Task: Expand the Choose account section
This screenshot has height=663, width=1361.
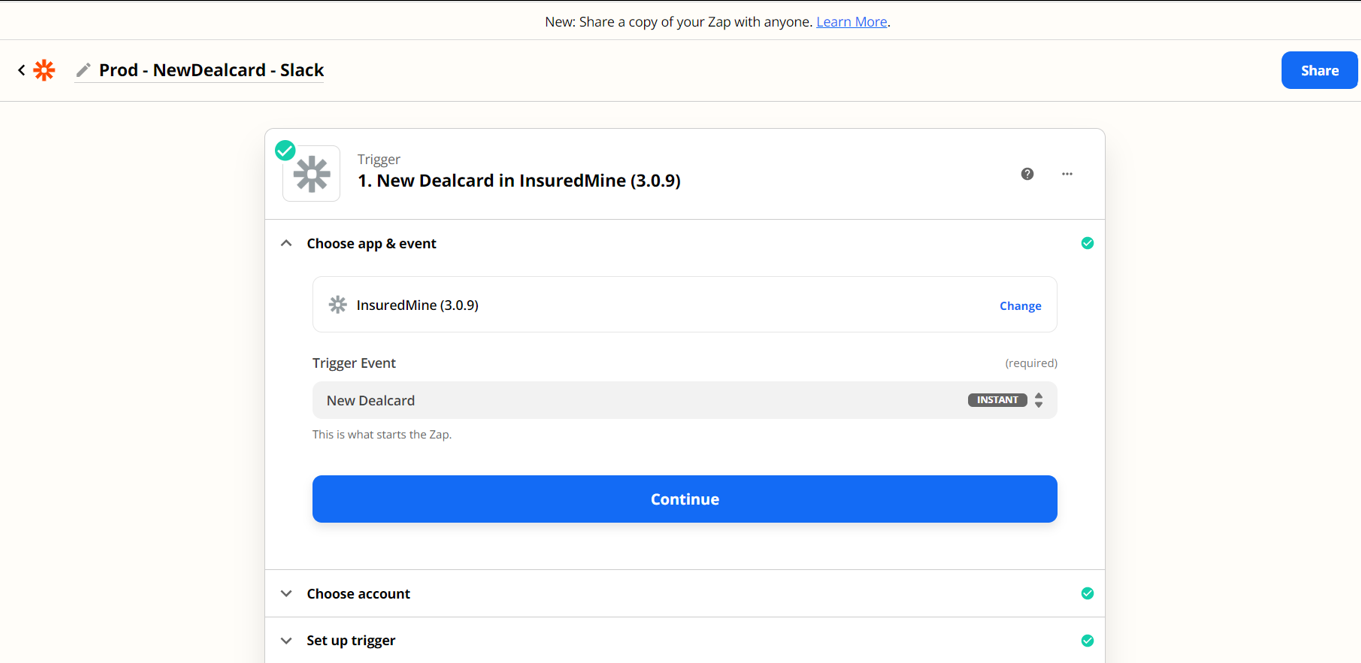Action: click(286, 593)
